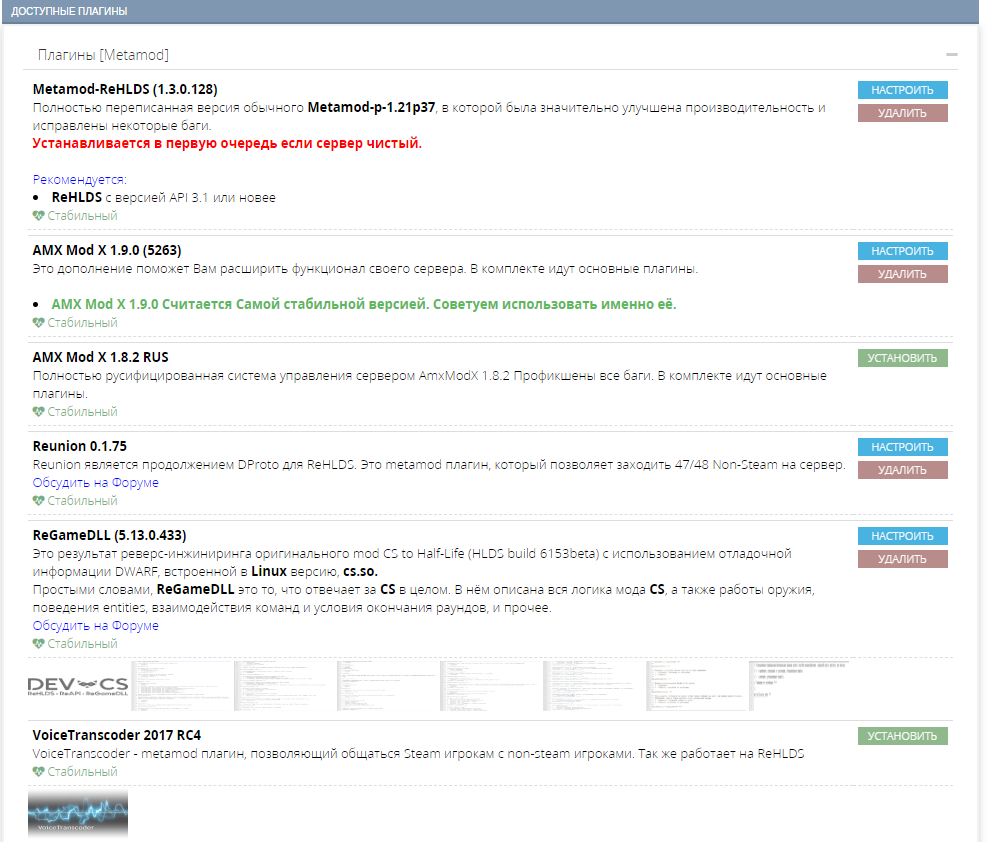Open the VoiceTranscoder waveform thumbnail
Screen dimensions: 989x842
click(78, 814)
